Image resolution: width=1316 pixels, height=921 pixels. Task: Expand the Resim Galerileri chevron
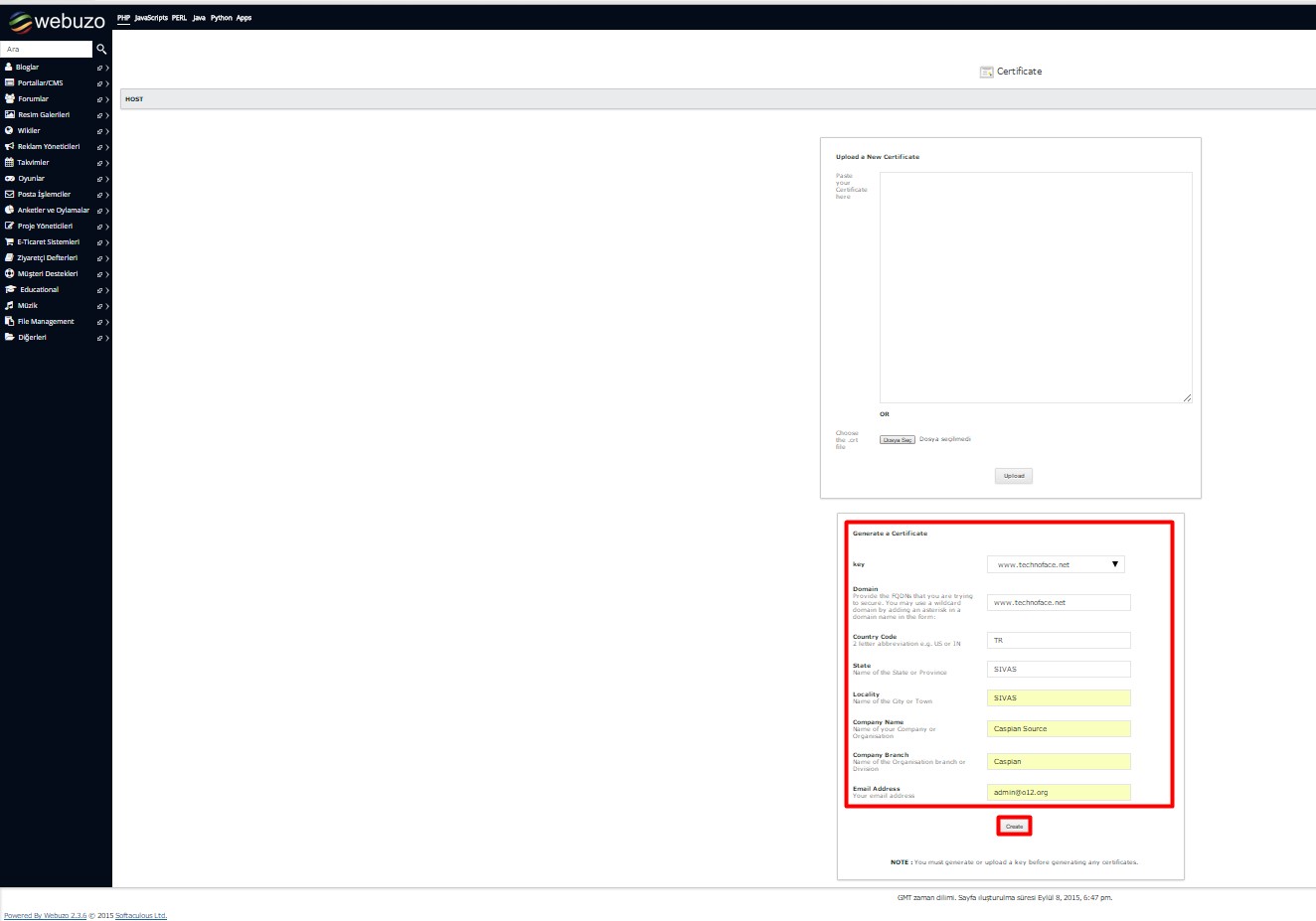107,116
